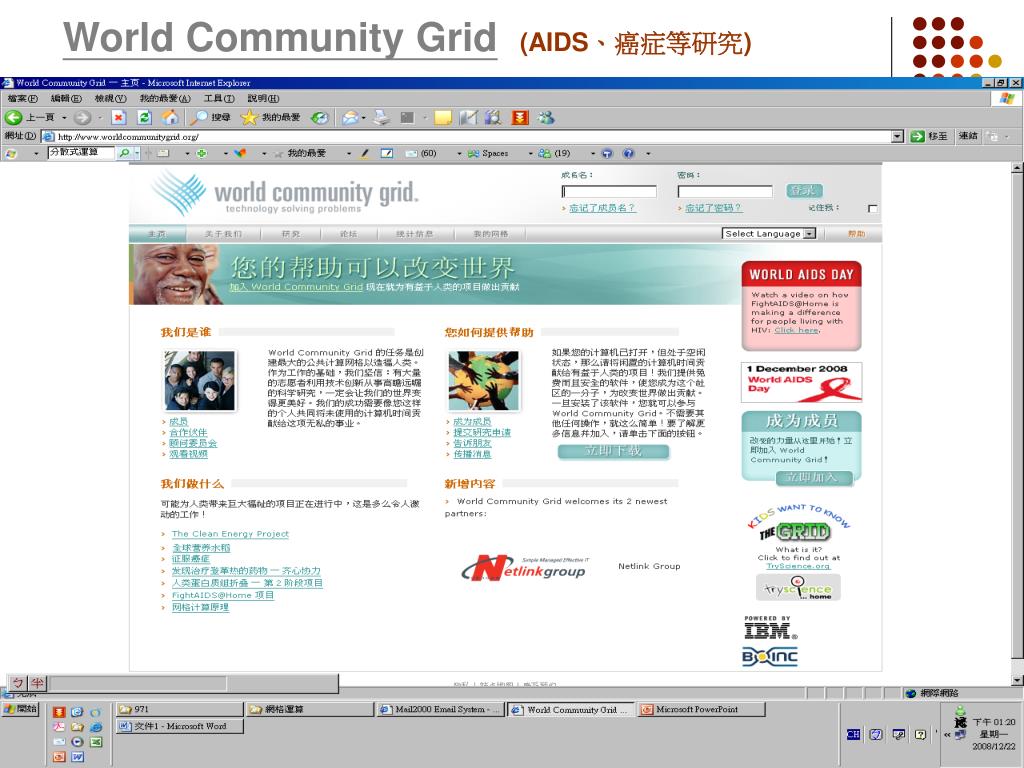The width and height of the screenshot is (1024, 768).
Task: Click the member name input field
Action: pyautogui.click(x=609, y=191)
